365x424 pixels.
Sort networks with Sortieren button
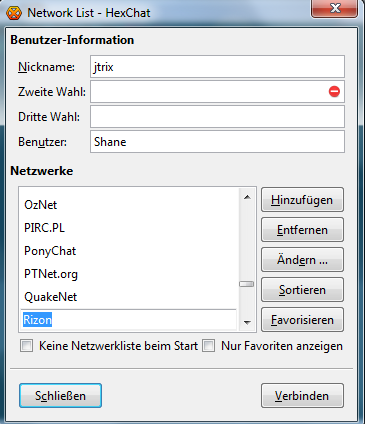click(302, 290)
